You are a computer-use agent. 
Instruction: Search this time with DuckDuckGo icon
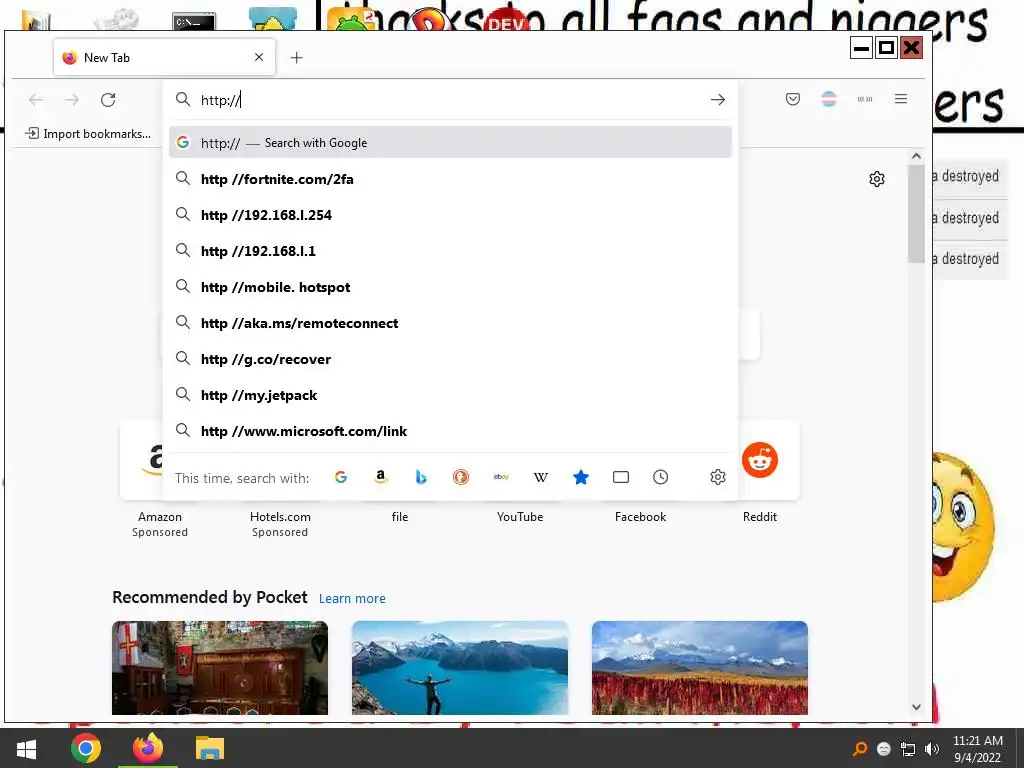coord(461,477)
